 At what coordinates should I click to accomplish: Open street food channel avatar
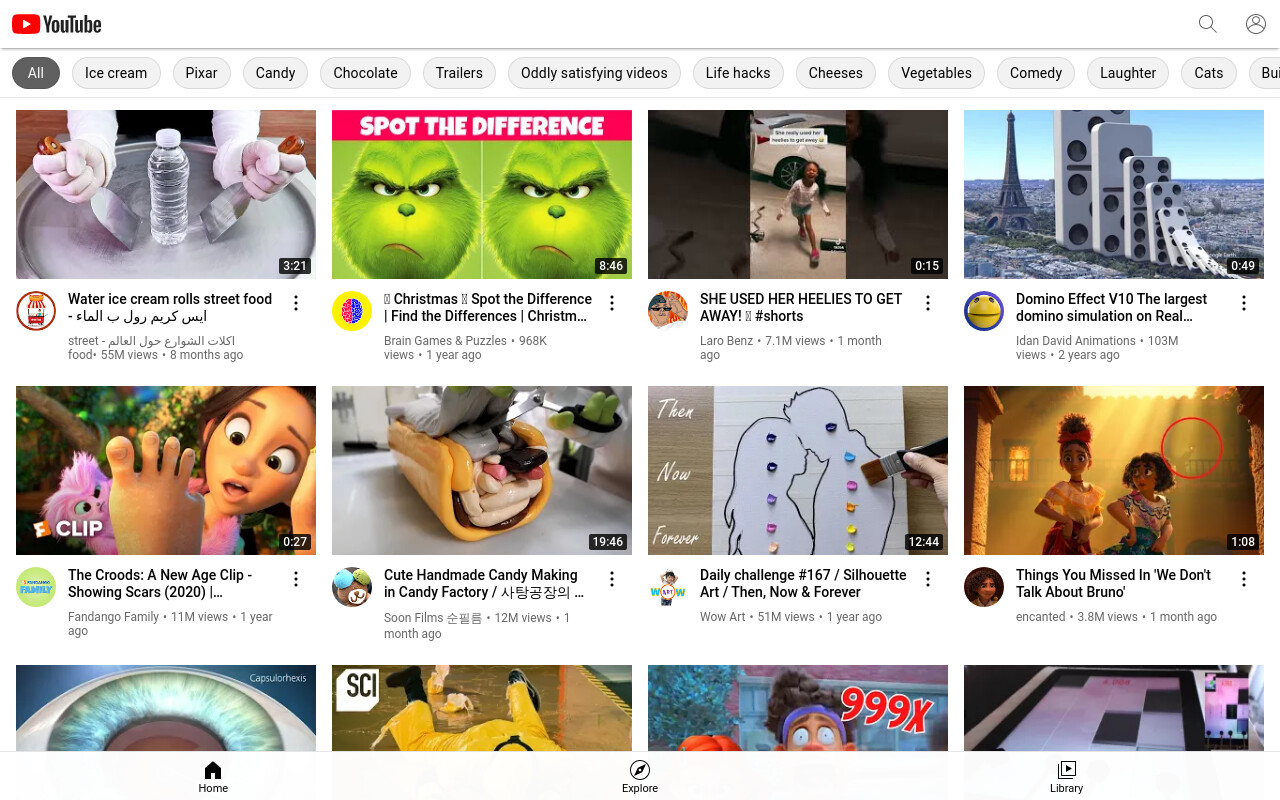click(36, 311)
